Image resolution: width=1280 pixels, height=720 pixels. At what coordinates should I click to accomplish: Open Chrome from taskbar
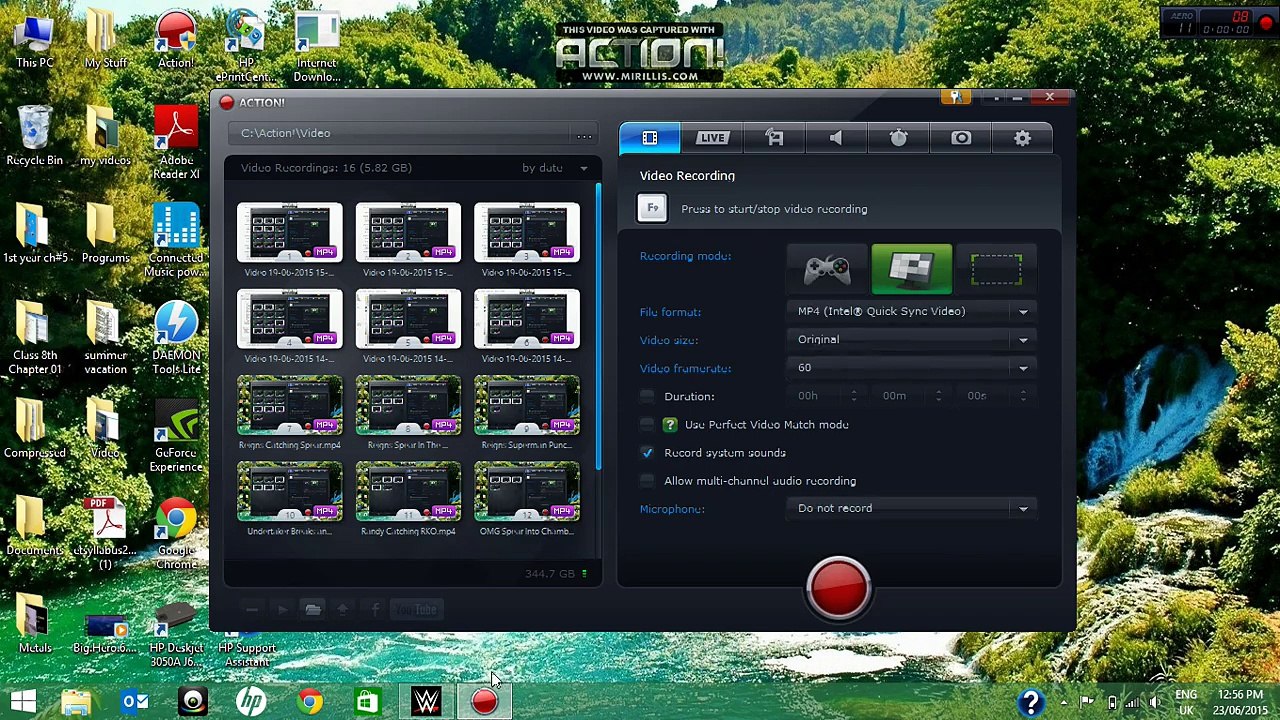point(310,702)
